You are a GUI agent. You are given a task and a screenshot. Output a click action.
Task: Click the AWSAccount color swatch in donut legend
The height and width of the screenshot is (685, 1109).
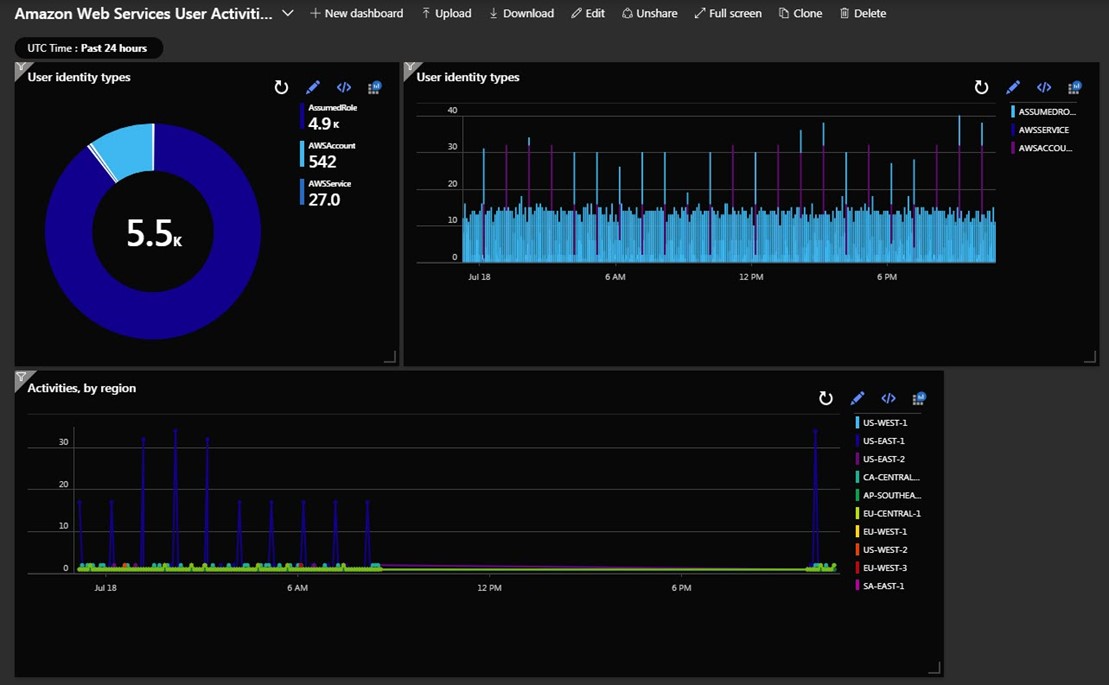point(302,154)
